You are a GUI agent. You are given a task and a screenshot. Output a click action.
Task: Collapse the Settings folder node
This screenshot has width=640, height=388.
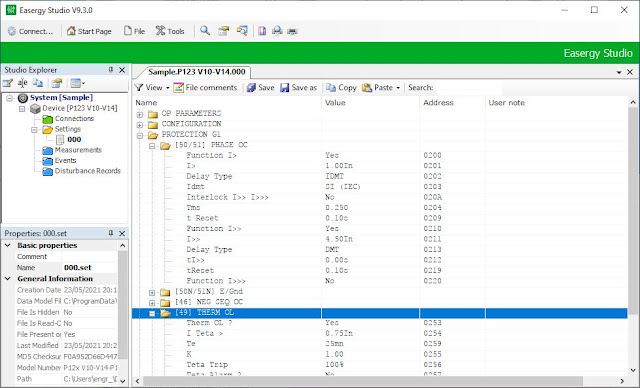click(x=34, y=130)
